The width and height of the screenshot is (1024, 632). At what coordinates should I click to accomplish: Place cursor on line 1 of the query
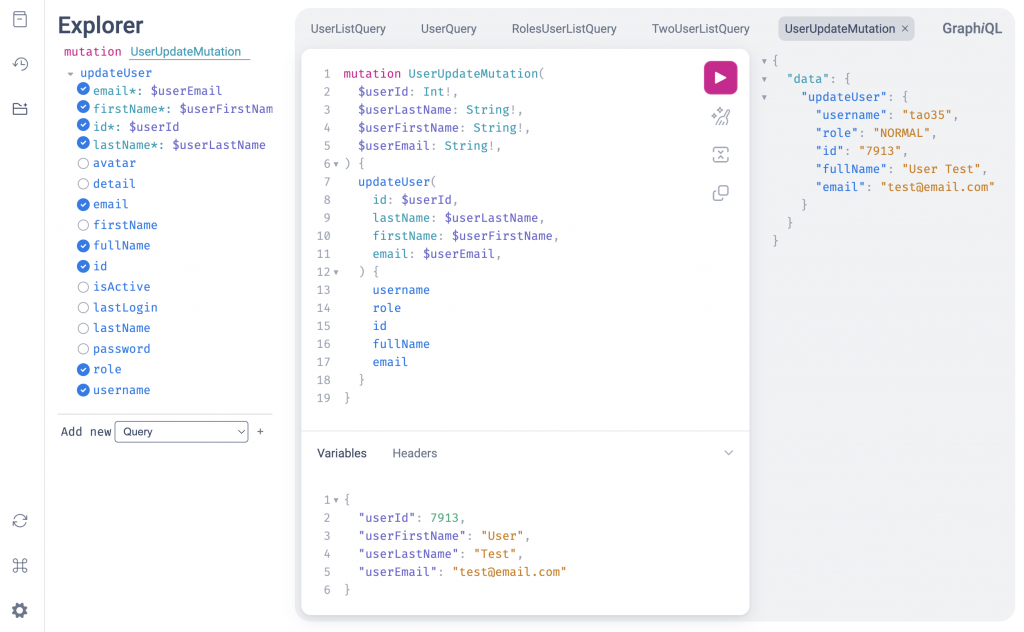tap(444, 74)
